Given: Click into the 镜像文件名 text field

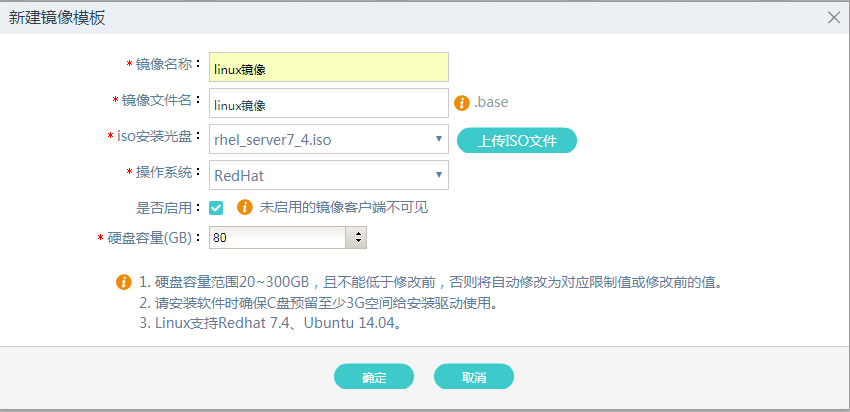Looking at the screenshot, I should pyautogui.click(x=329, y=103).
